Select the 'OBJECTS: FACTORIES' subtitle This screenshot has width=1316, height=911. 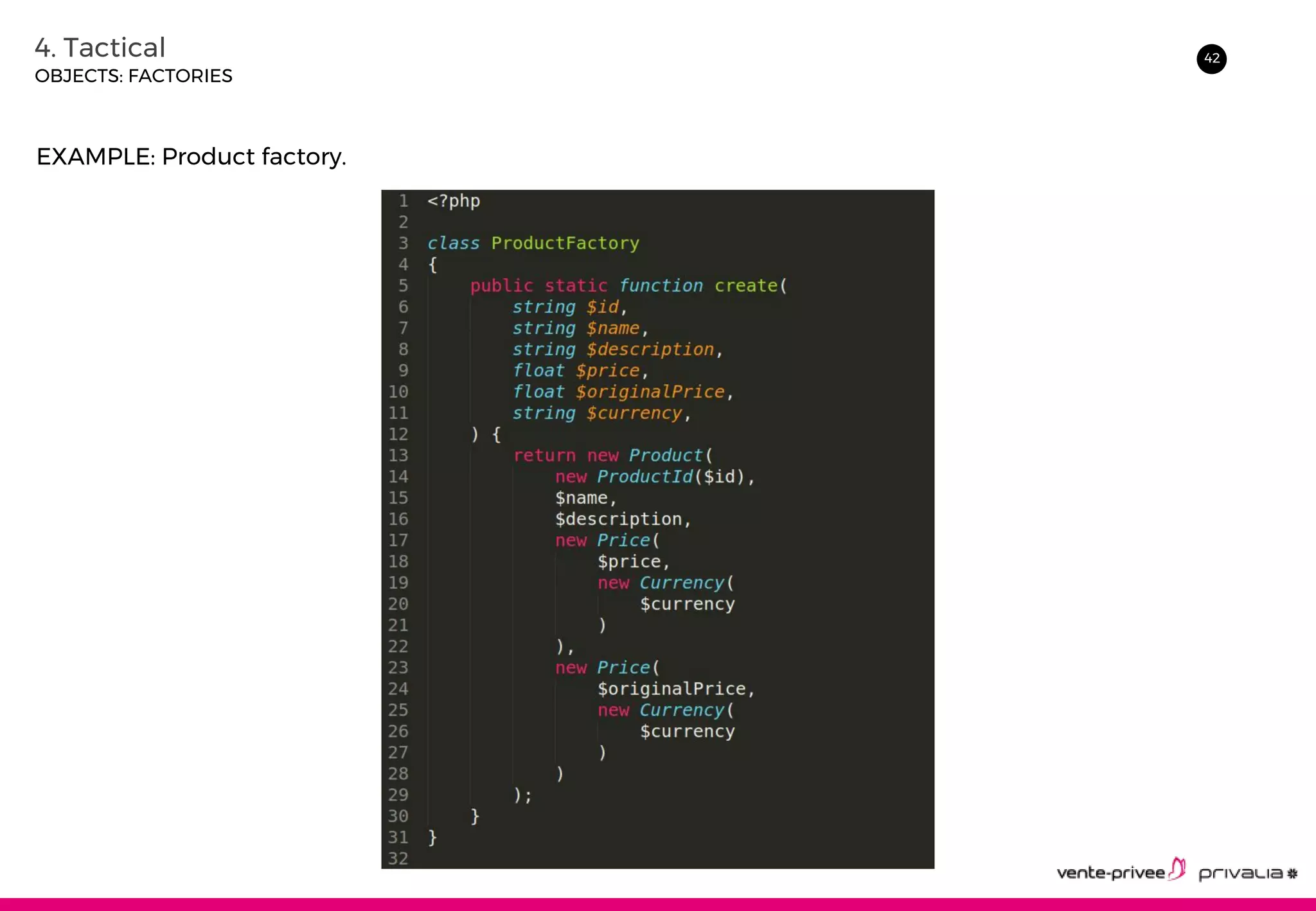click(x=134, y=76)
